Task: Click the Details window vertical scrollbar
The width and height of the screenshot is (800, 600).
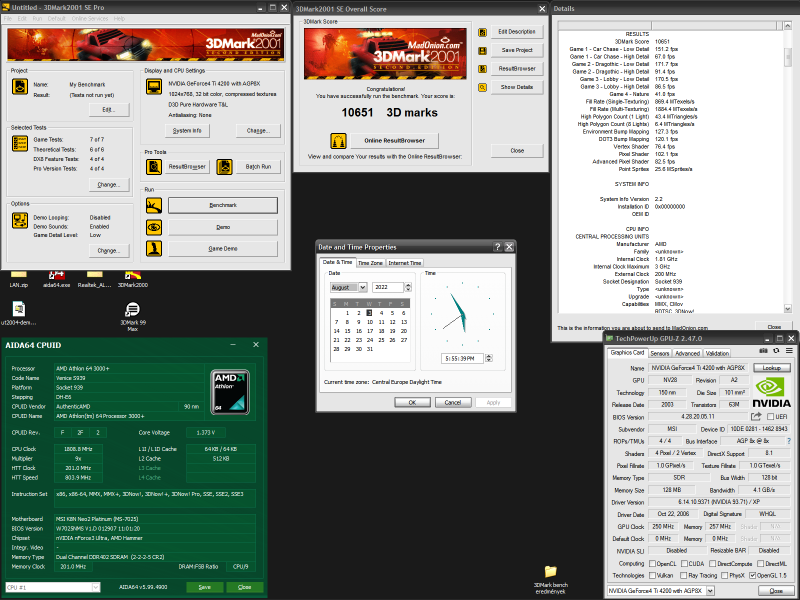Action: (787, 167)
